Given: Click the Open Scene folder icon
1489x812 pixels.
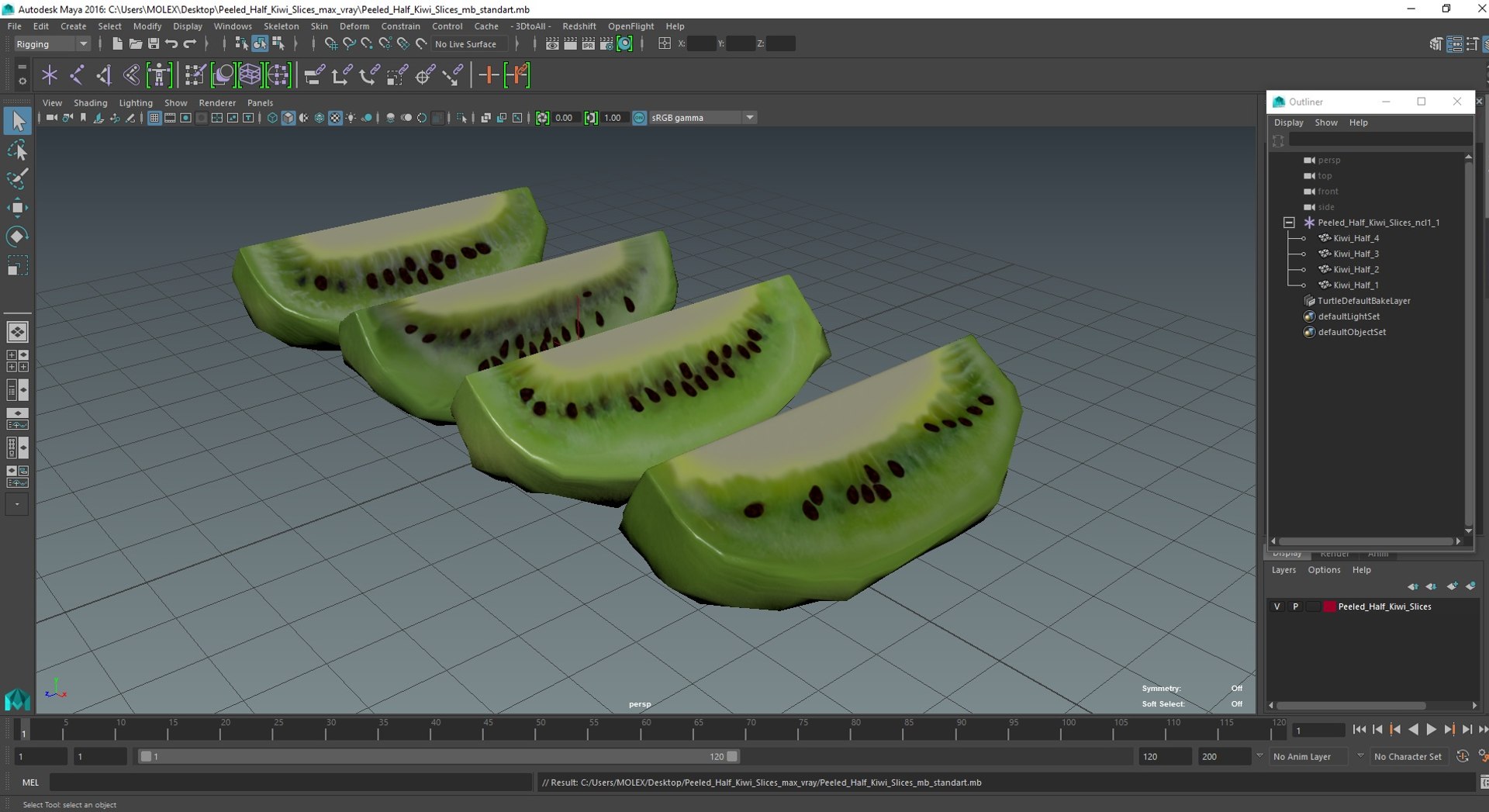Looking at the screenshot, I should pos(135,43).
